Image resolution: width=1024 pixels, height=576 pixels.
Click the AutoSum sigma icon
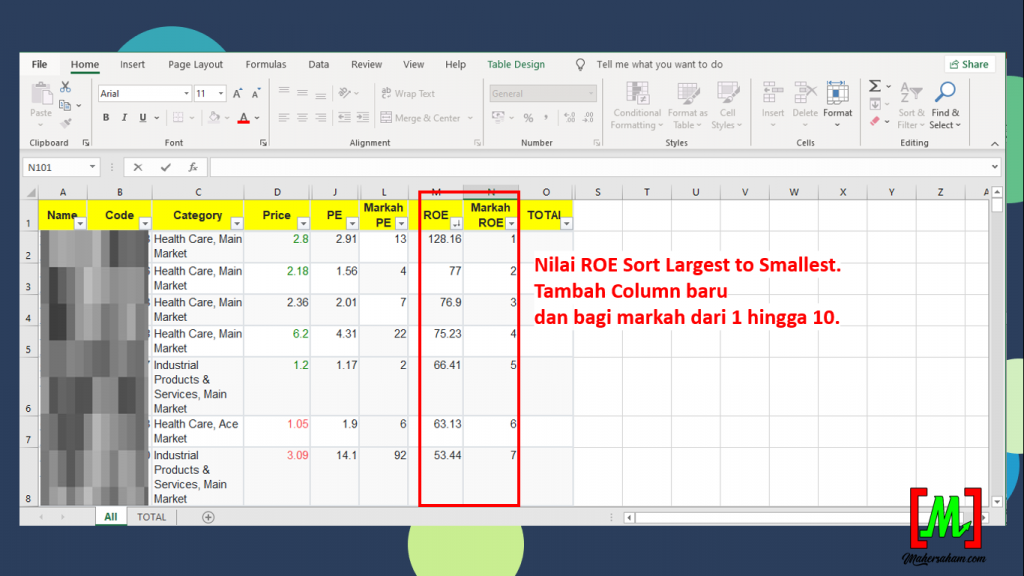[x=875, y=87]
